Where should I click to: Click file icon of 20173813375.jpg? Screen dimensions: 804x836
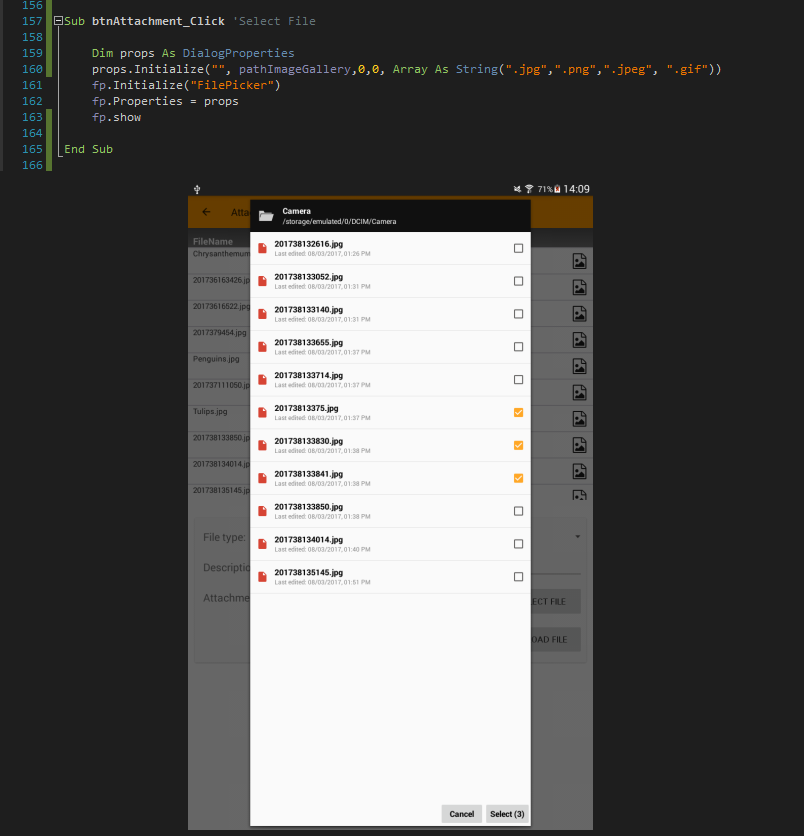point(262,413)
